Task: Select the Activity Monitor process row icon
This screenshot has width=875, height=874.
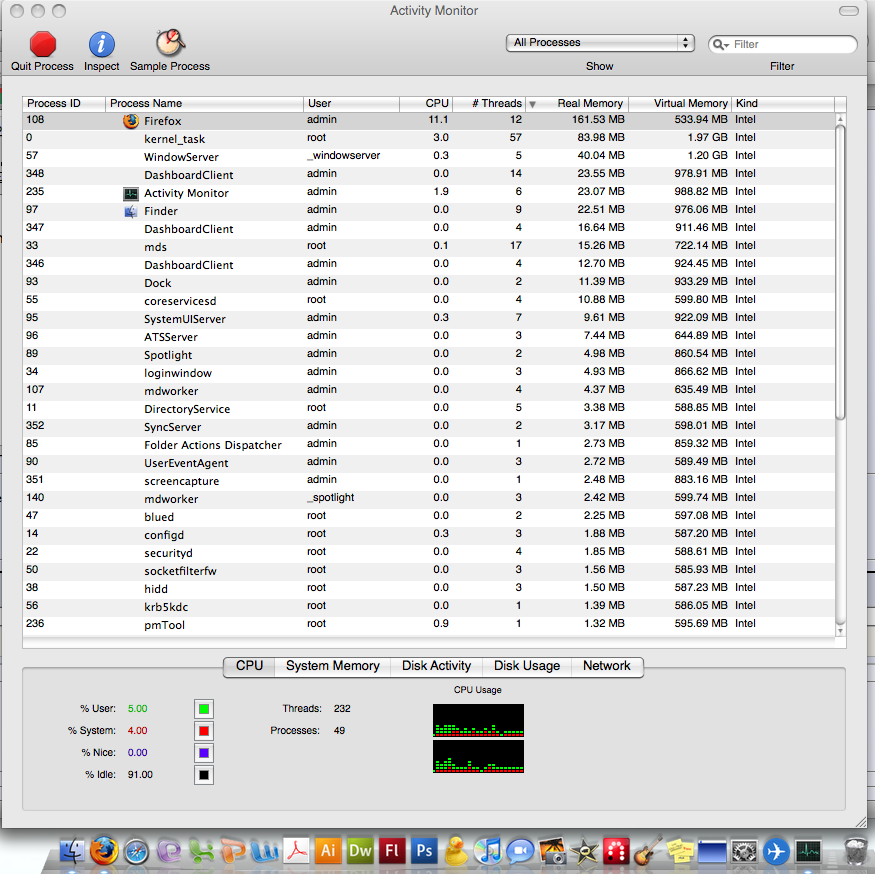Action: [131, 193]
